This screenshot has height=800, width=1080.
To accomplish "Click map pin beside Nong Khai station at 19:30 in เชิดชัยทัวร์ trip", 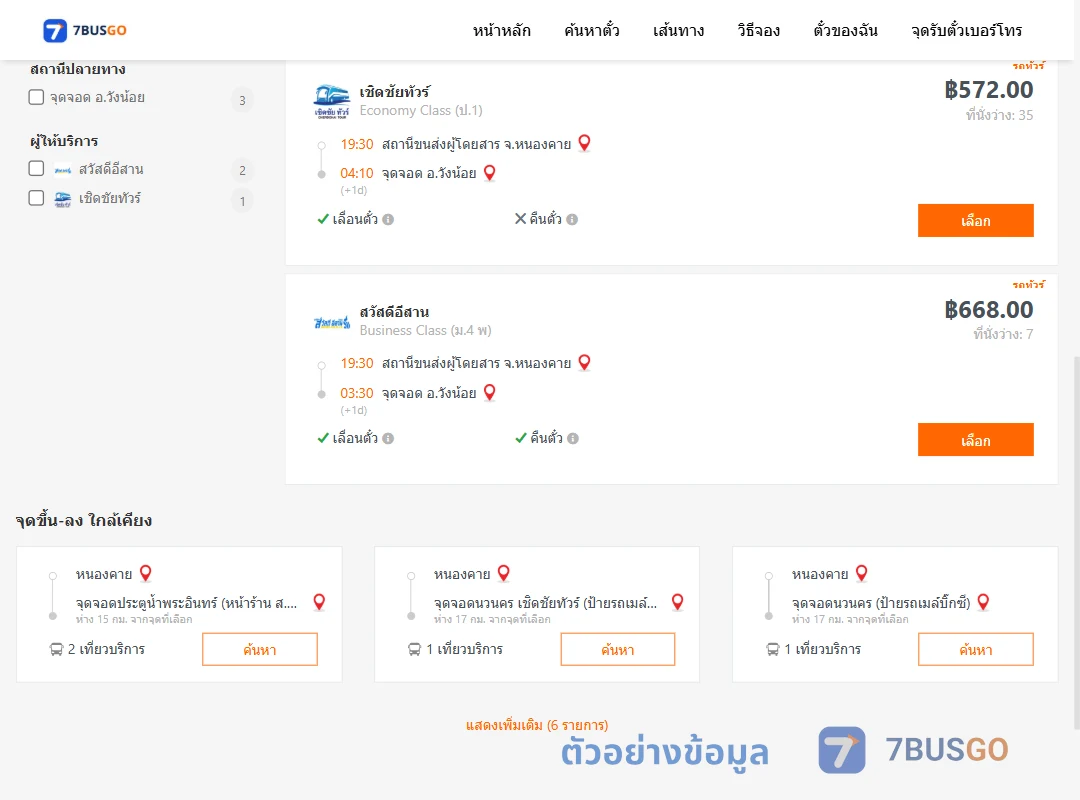I will click(584, 143).
